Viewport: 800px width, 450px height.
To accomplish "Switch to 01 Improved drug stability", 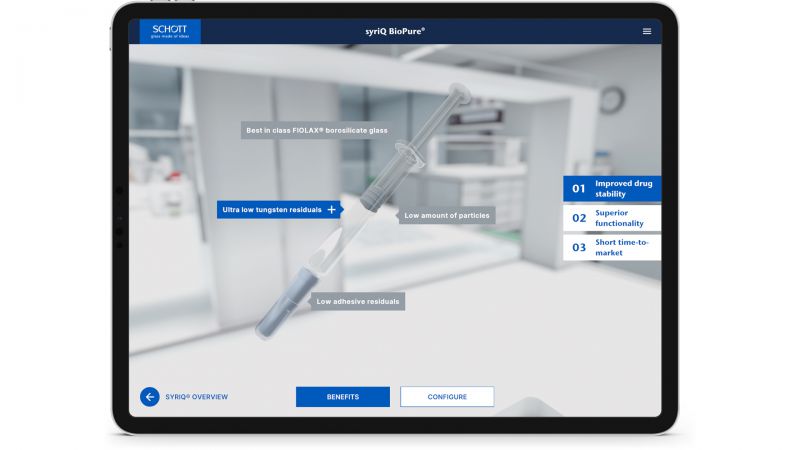I will point(611,188).
